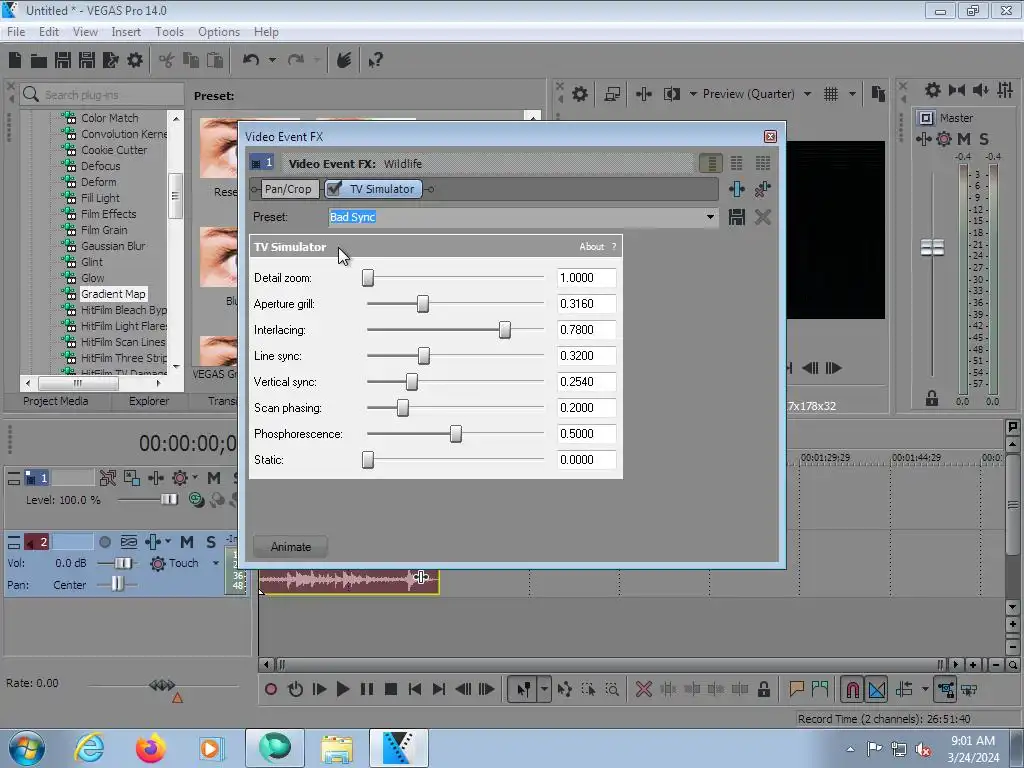Expand the Undo history dropdown arrow
The image size is (1024, 768).
pos(272,60)
